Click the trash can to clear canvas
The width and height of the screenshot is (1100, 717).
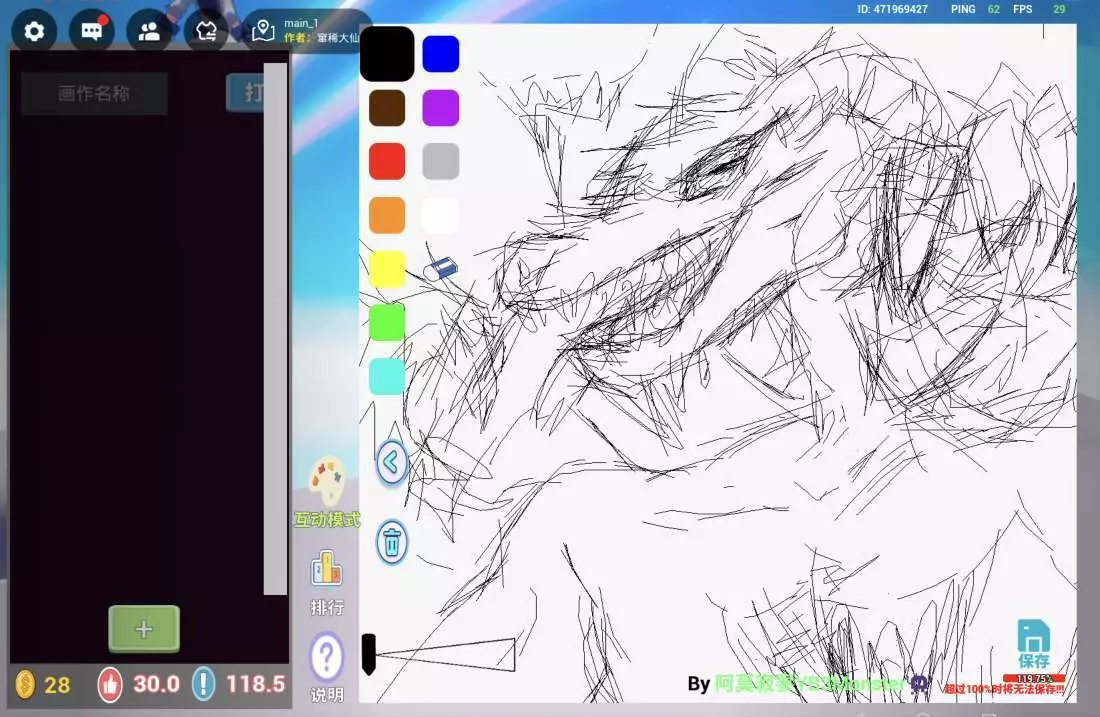(x=392, y=543)
